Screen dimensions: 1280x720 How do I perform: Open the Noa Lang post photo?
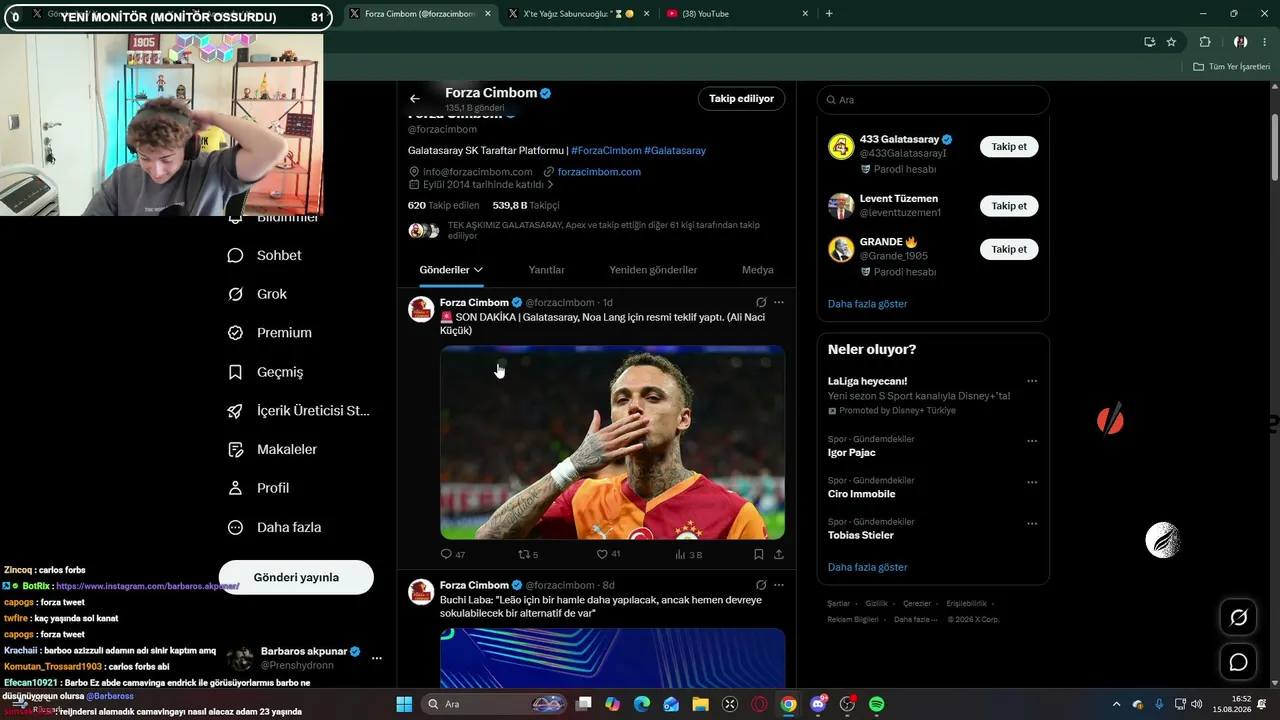pos(612,442)
